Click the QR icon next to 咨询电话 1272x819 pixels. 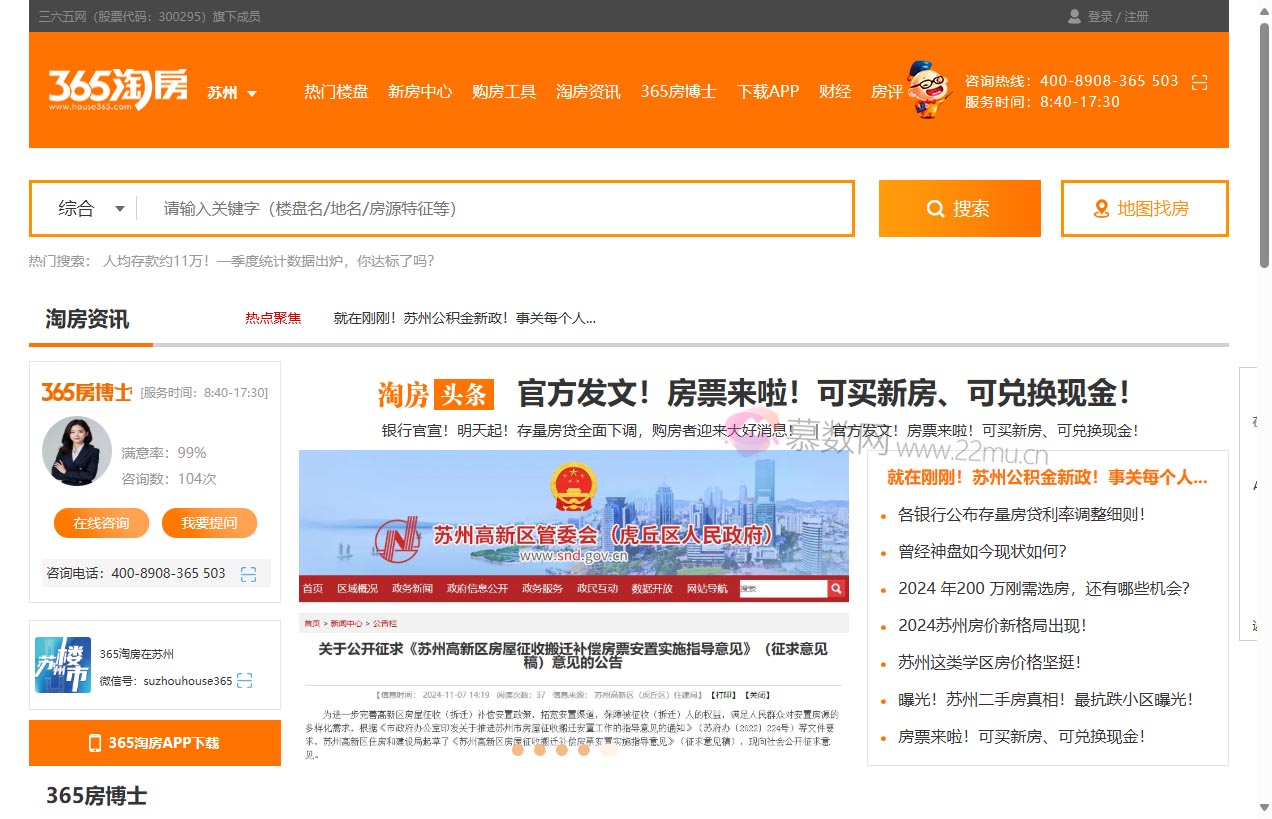click(x=248, y=574)
